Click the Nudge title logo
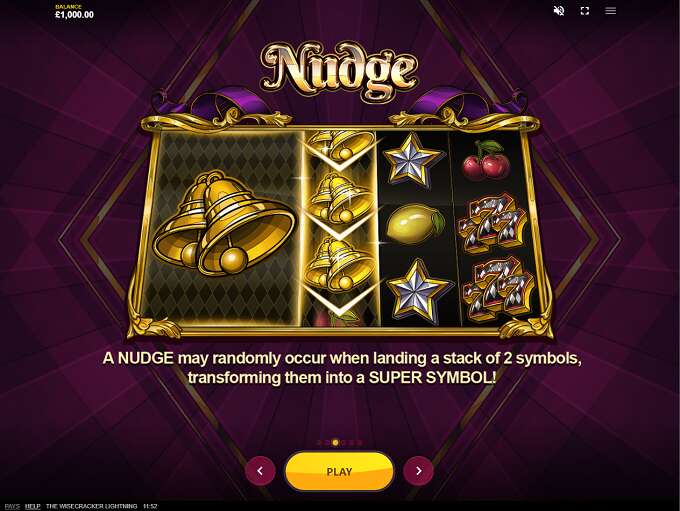The width and height of the screenshot is (680, 511). [340, 70]
